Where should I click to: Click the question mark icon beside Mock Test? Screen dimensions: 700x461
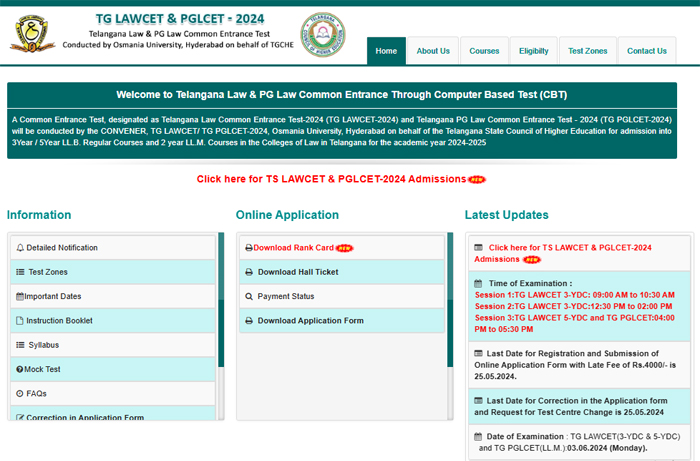[20, 370]
